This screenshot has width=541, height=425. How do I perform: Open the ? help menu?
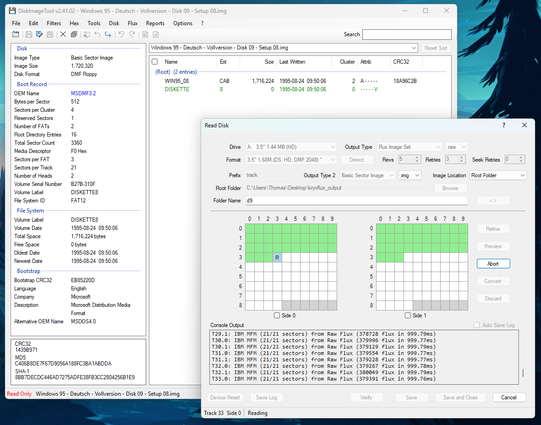[202, 23]
